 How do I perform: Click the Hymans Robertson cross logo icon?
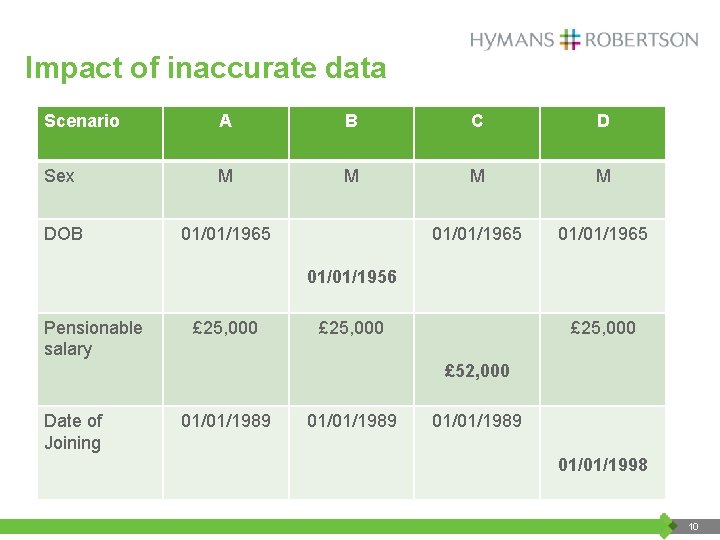(x=570, y=40)
